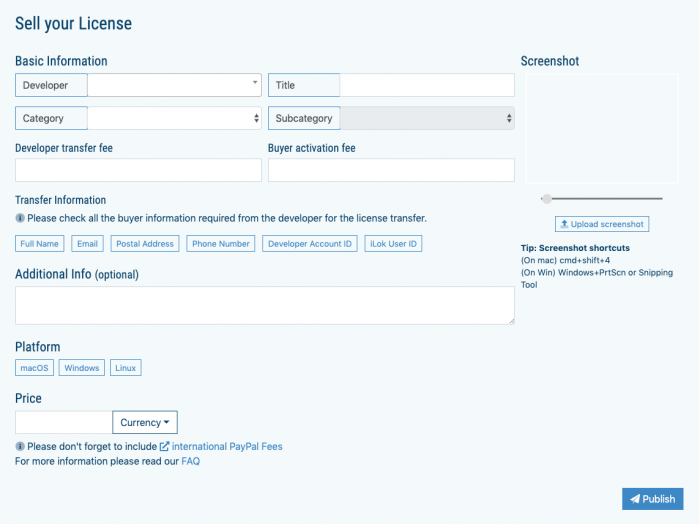Select the macOS platform
700x524 pixels.
point(34,368)
